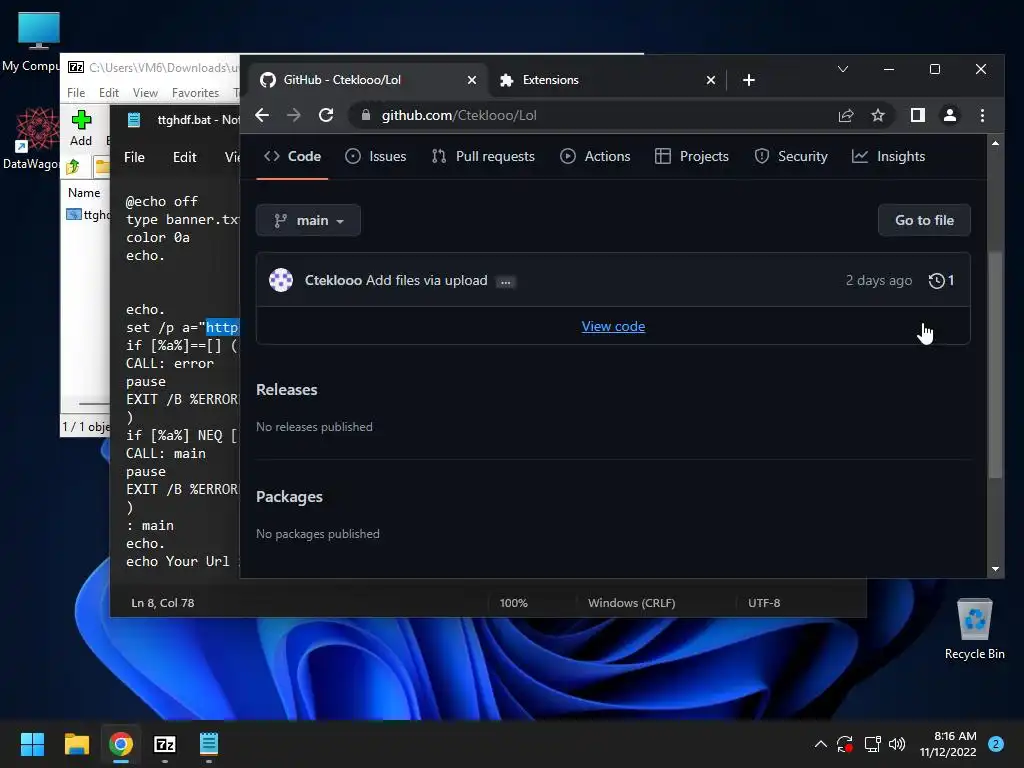Image resolution: width=1024 pixels, height=768 pixels.
Task: Click the 100% zoom in Notepad status bar
Action: pyautogui.click(x=514, y=603)
